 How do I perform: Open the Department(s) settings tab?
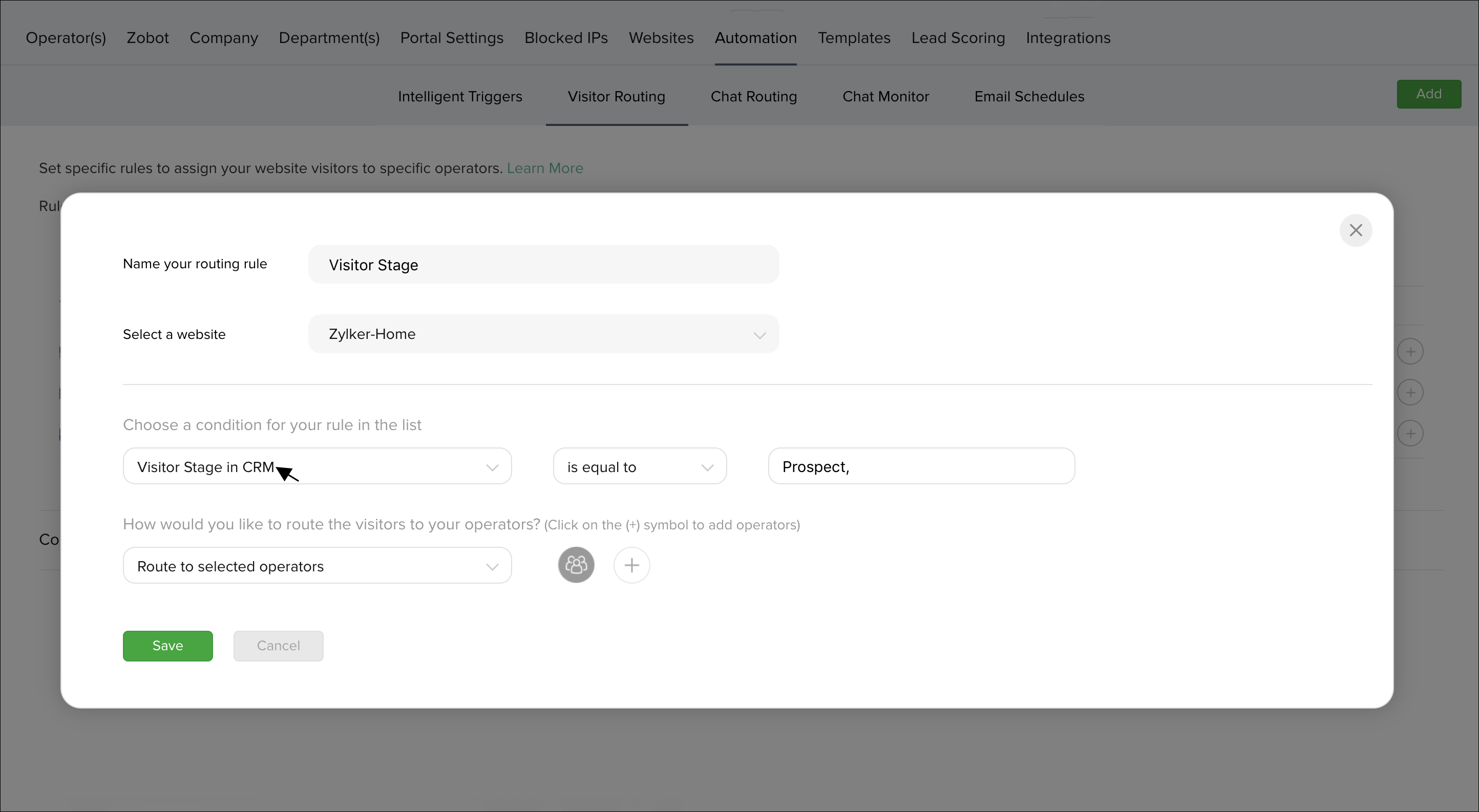[x=329, y=38]
